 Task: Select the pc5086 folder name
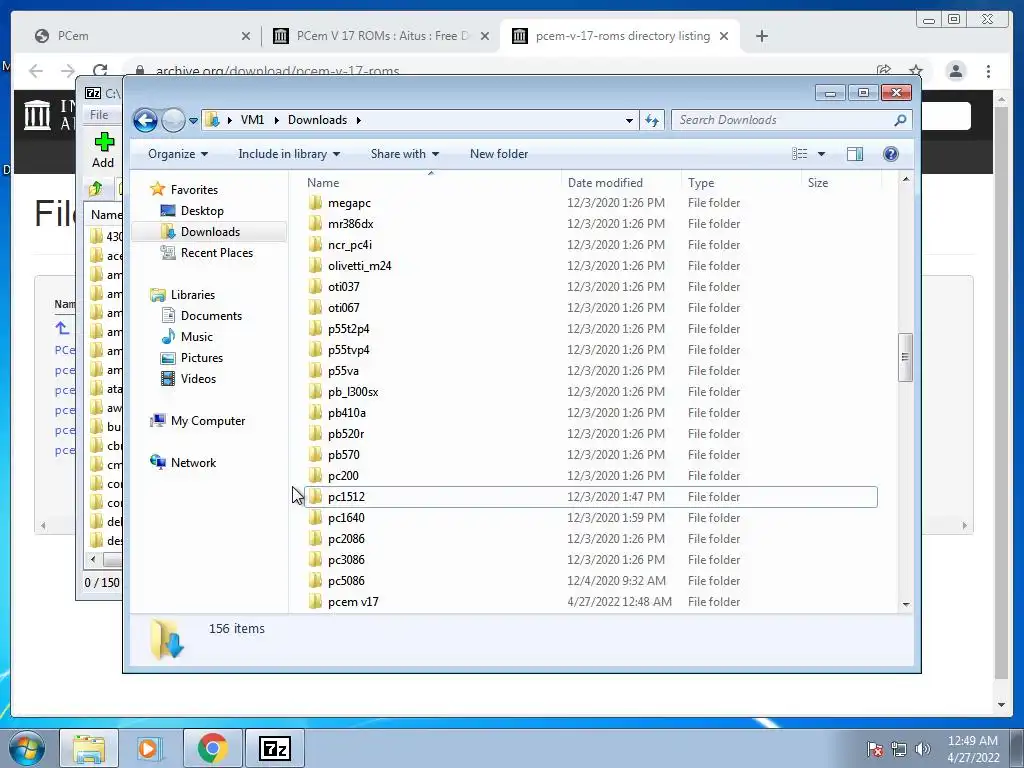click(346, 581)
